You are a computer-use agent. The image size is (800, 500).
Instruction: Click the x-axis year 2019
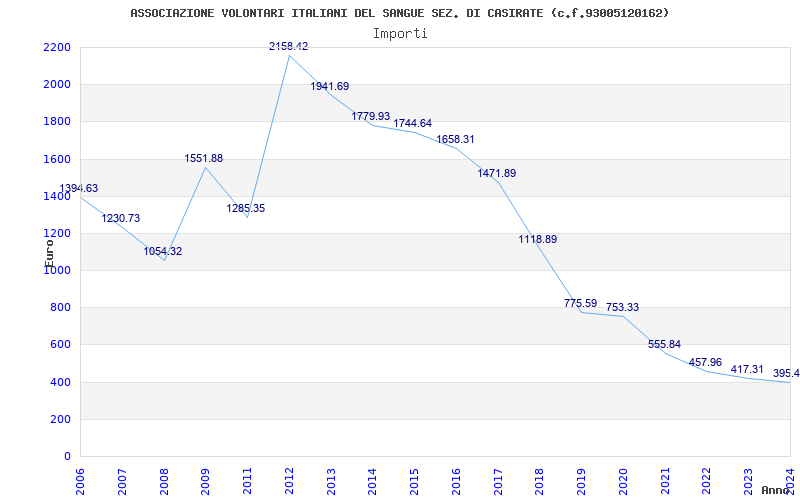pyautogui.click(x=582, y=481)
